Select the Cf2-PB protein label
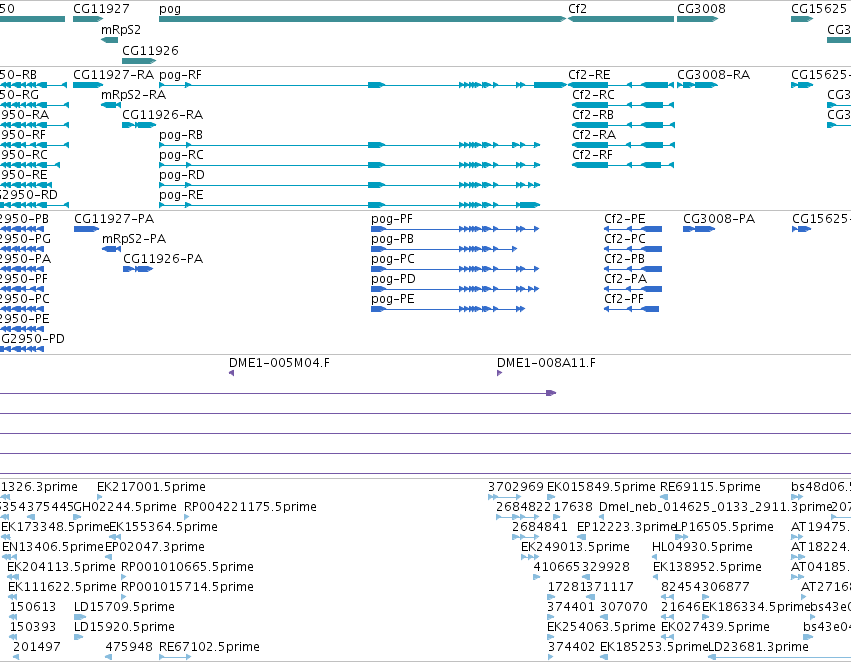Viewport: 851px width, 662px height. coord(624,259)
